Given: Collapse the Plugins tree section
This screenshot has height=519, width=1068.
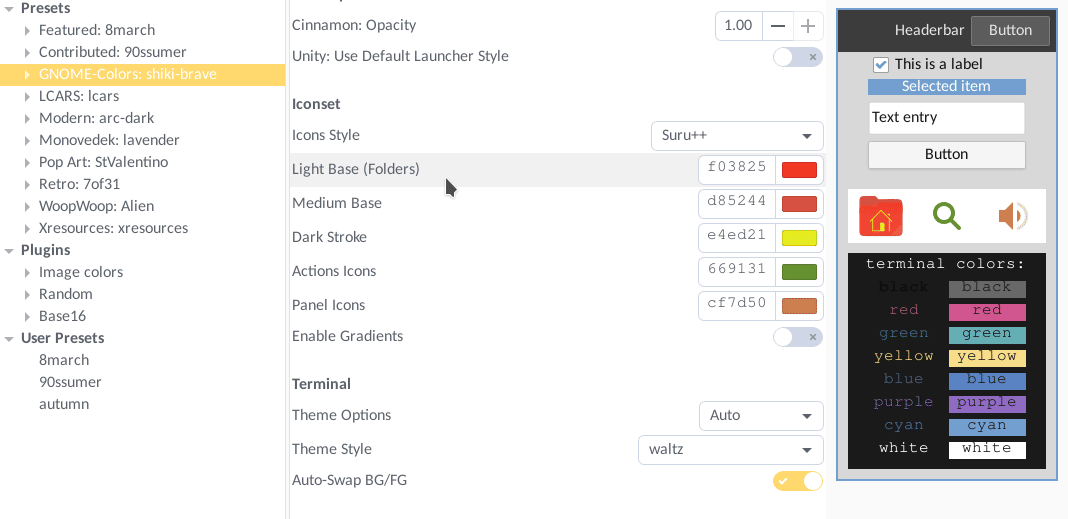Looking at the screenshot, I should tap(9, 250).
